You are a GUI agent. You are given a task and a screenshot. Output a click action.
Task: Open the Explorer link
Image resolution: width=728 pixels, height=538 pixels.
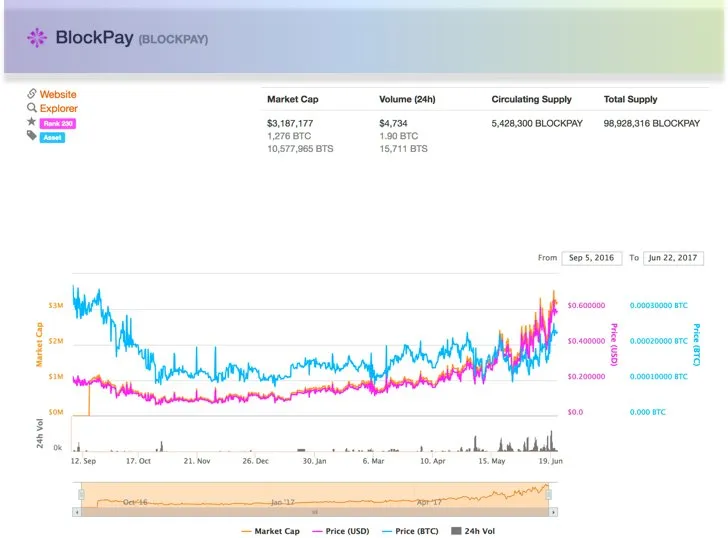click(x=58, y=108)
